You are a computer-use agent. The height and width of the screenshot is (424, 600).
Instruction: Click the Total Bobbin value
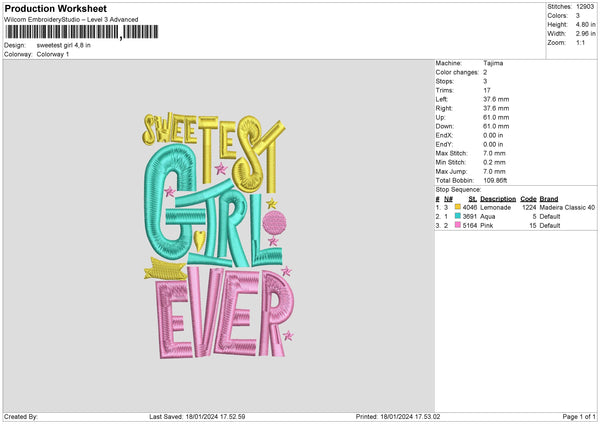click(497, 180)
